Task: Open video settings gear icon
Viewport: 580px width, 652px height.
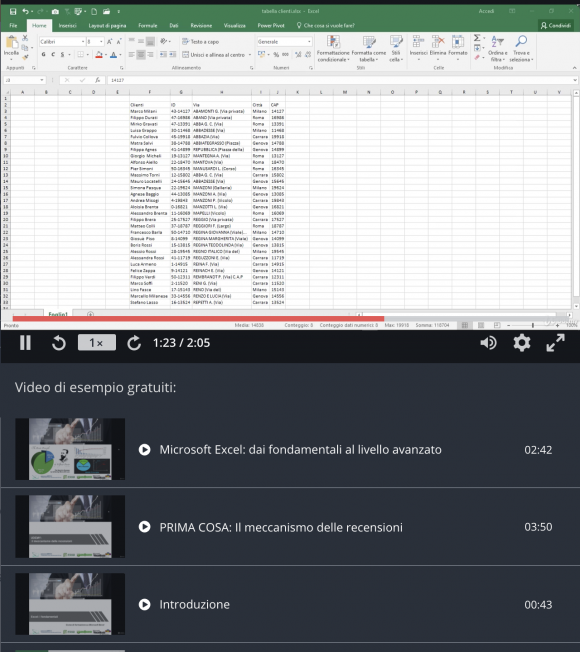Action: 522,343
